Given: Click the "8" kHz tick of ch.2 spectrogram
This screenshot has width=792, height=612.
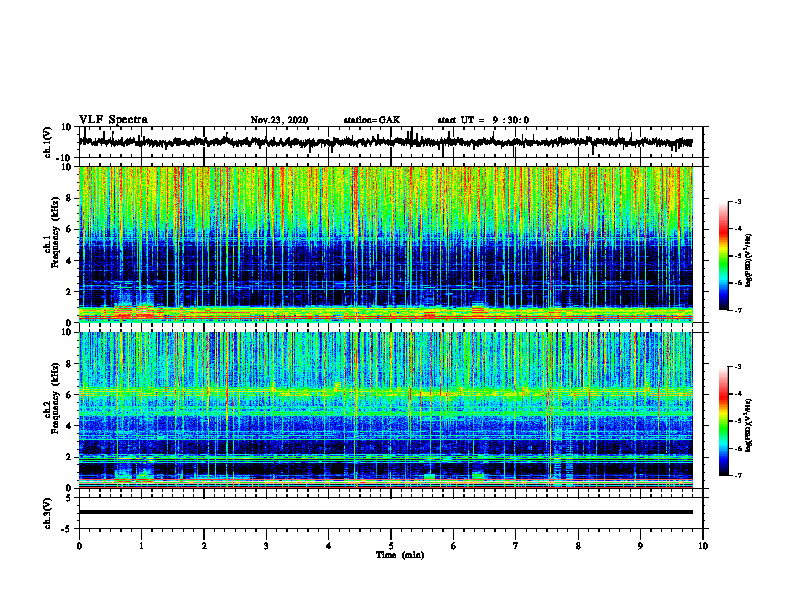Looking at the screenshot, I should [x=69, y=364].
